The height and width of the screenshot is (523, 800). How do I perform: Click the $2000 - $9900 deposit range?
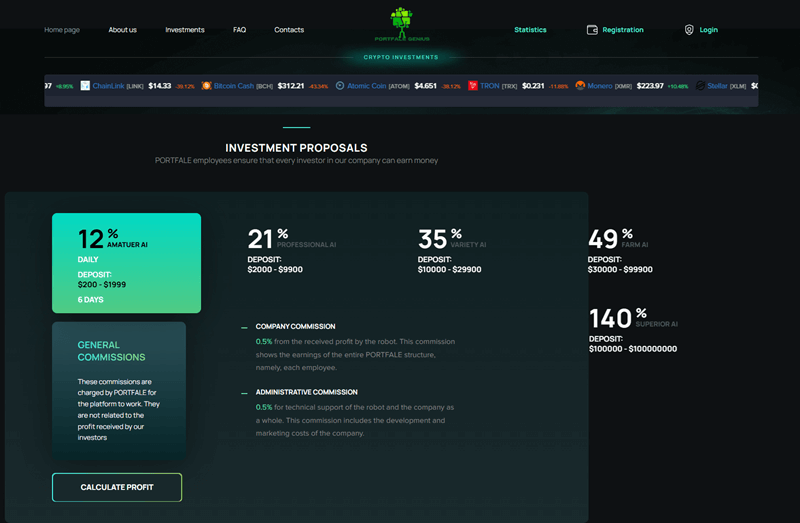pyautogui.click(x=275, y=269)
